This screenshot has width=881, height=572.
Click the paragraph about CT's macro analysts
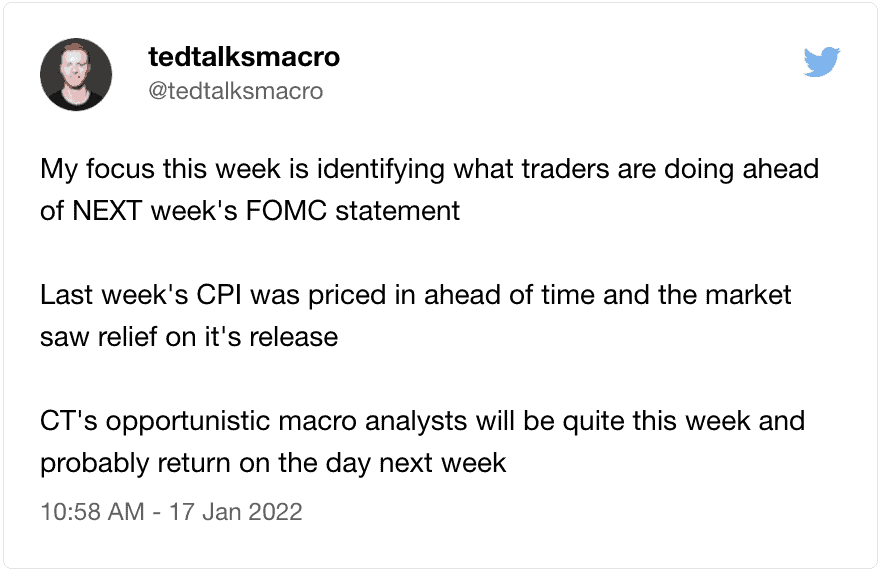tap(423, 442)
